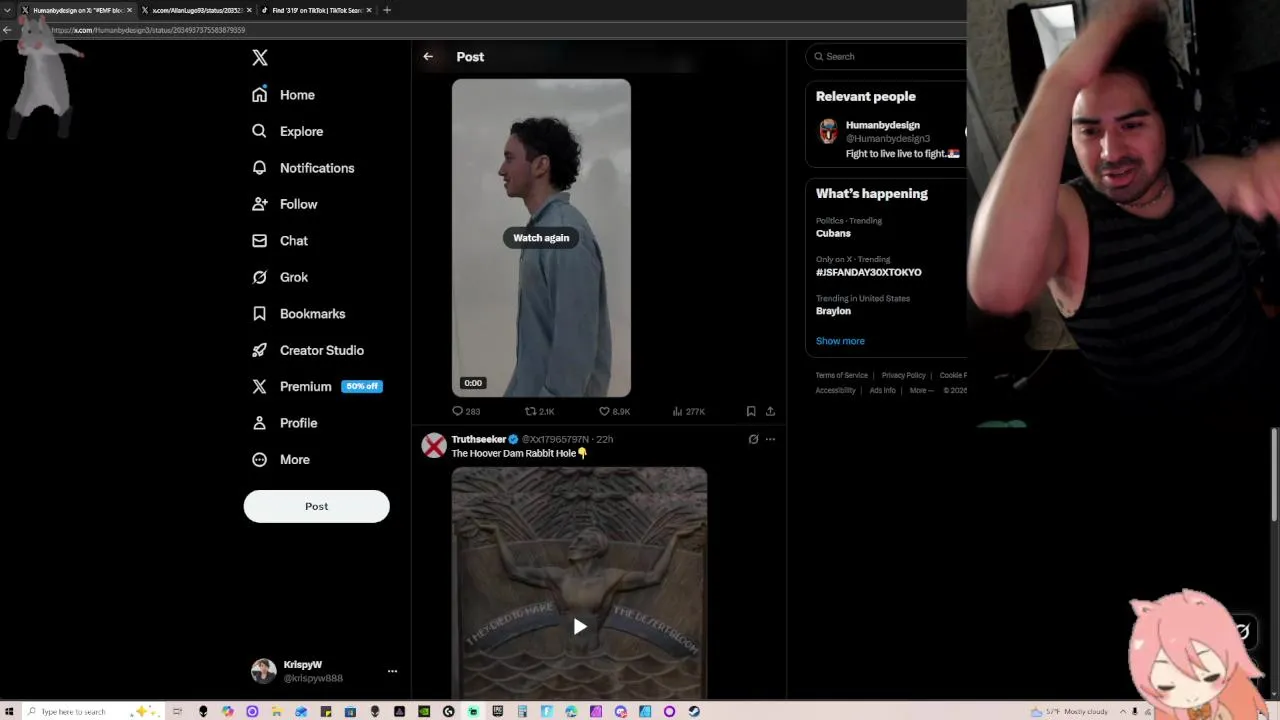
Task: Open the Ads info footer link
Action: point(883,390)
